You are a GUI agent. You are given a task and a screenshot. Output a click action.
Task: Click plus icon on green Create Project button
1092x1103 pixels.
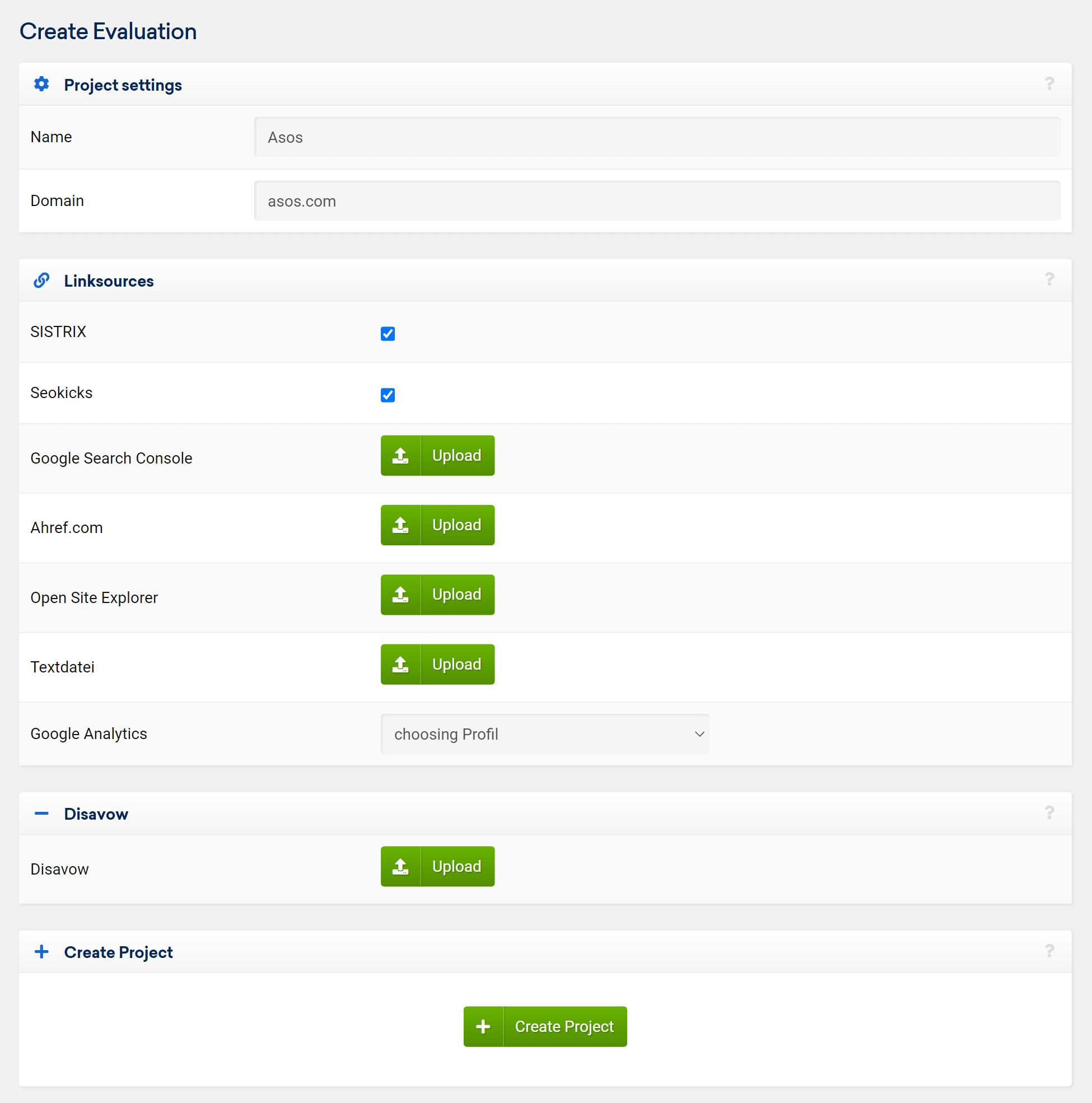pyautogui.click(x=483, y=1026)
